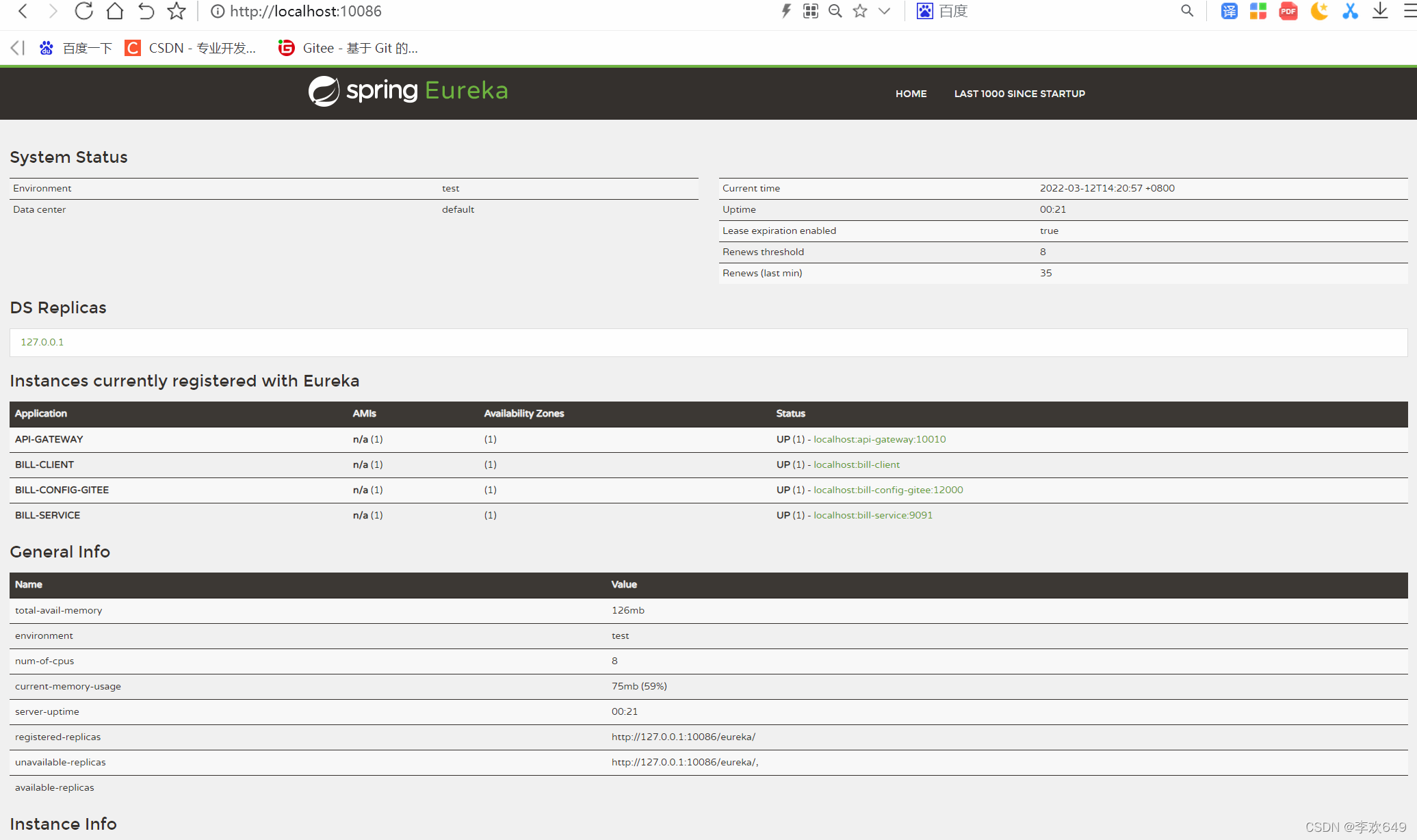
Task: Collapse the bookmarks bar sidebar arrow
Action: (18, 48)
